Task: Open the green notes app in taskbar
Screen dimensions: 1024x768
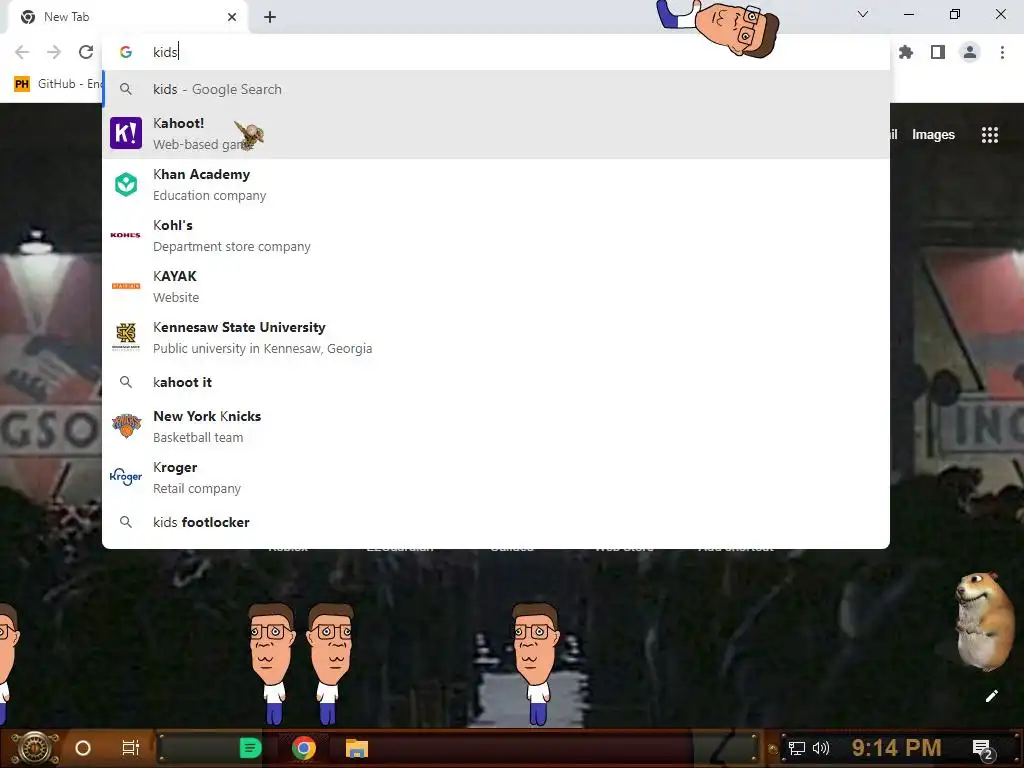Action: point(251,748)
